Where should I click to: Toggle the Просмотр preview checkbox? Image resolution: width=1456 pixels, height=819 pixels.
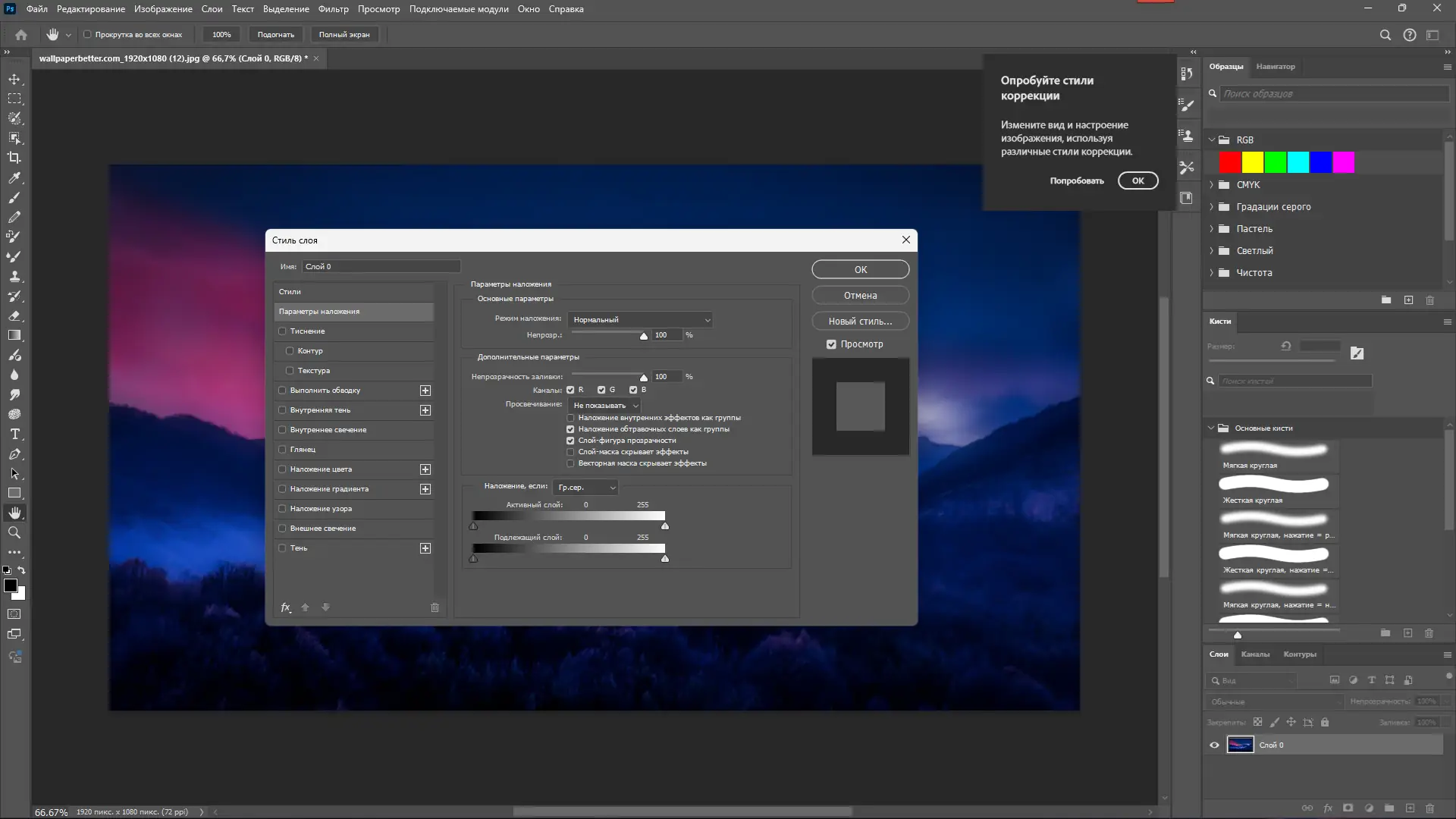831,344
